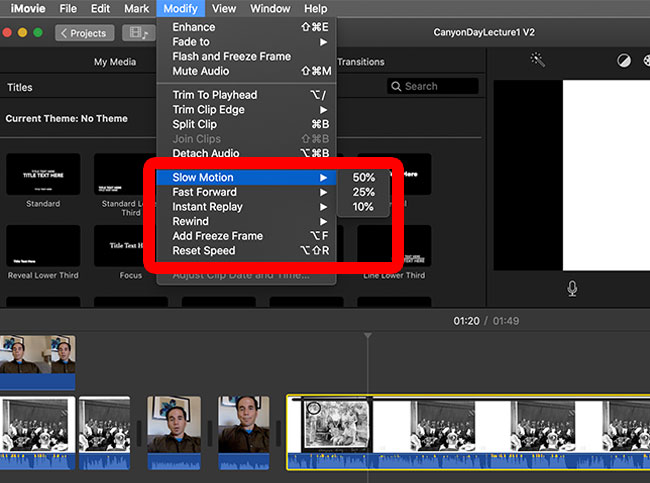Expand the Fast Forward submenu
Image resolution: width=650 pixels, height=483 pixels.
(246, 192)
